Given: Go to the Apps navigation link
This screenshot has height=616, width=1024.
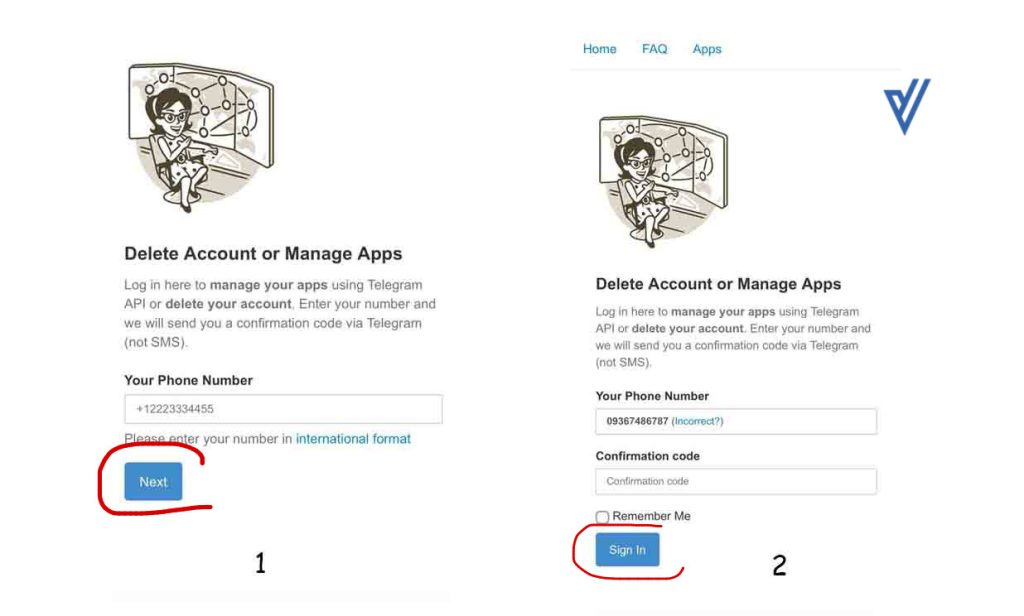Looking at the screenshot, I should tap(707, 49).
